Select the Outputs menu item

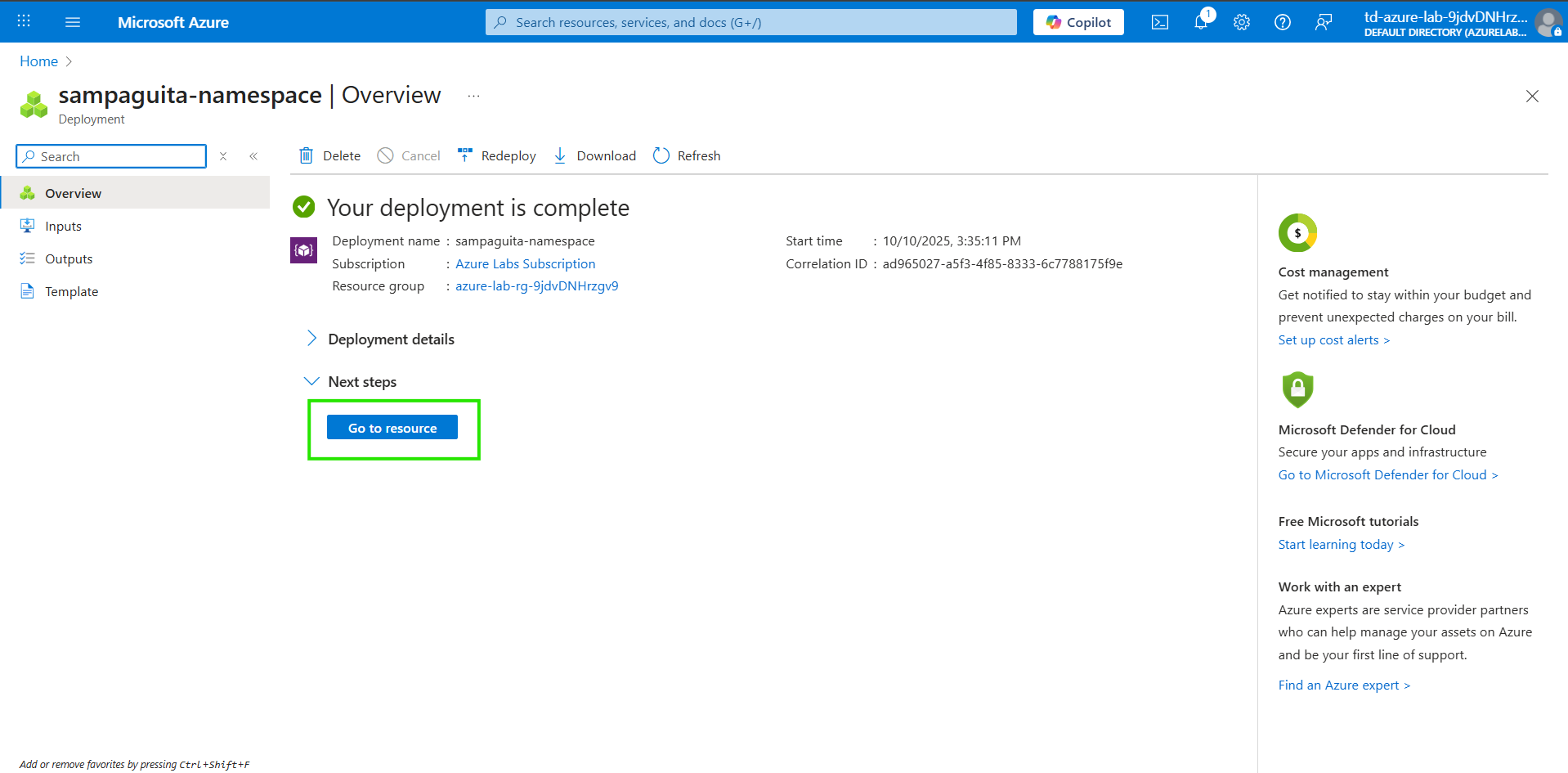coord(69,258)
